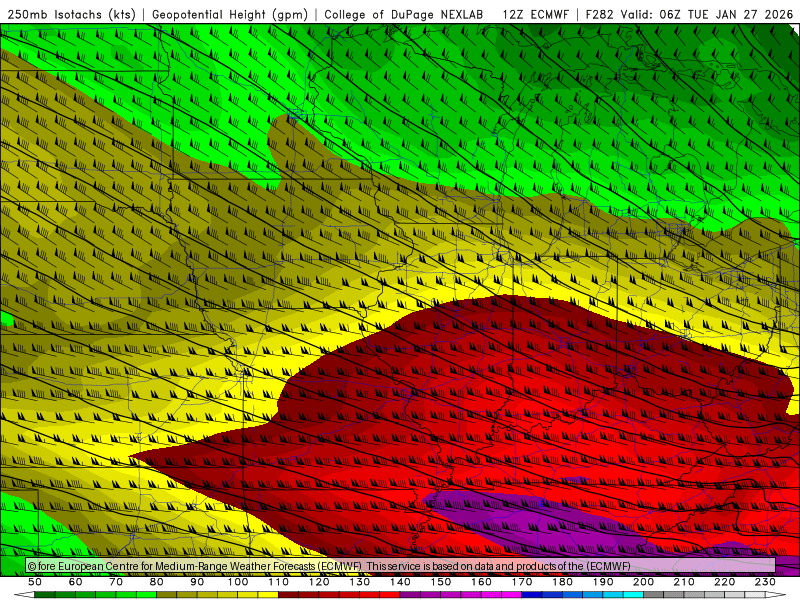Click the 60 value on the legend
The height and width of the screenshot is (600, 800).
[x=76, y=582]
